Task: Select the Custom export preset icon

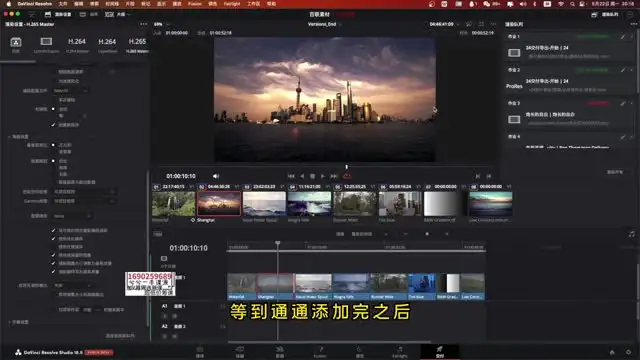Action: click(x=16, y=42)
